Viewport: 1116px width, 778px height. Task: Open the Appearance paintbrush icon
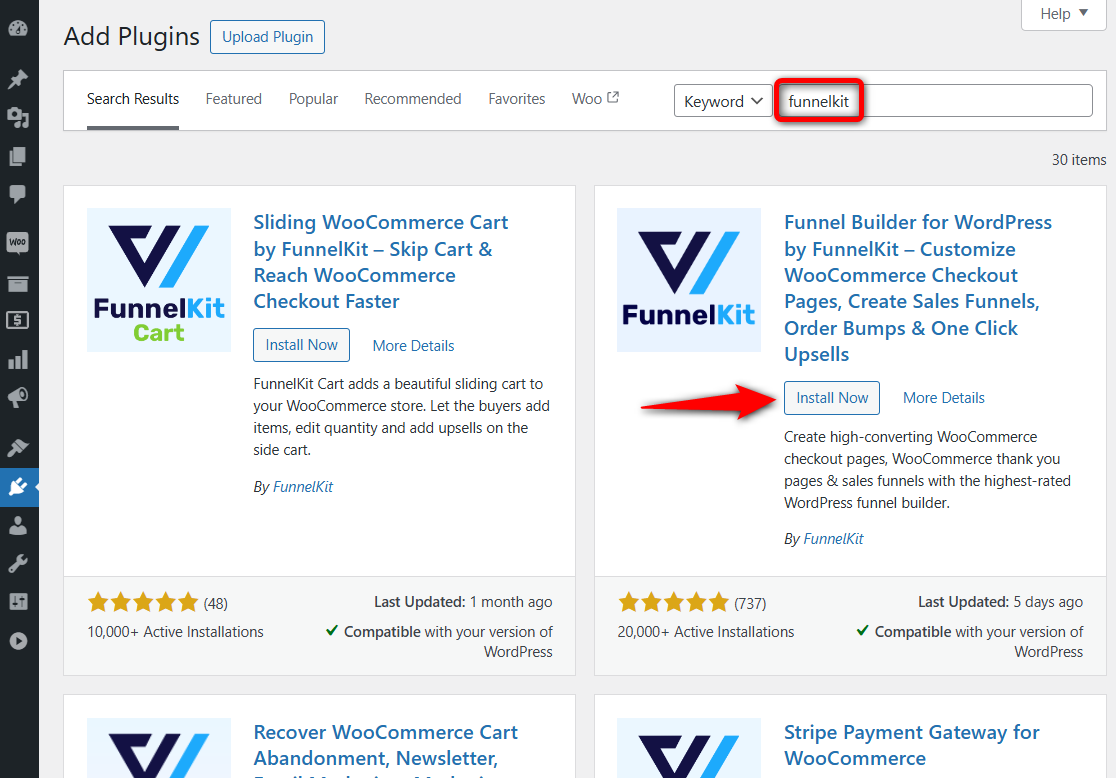[x=18, y=448]
